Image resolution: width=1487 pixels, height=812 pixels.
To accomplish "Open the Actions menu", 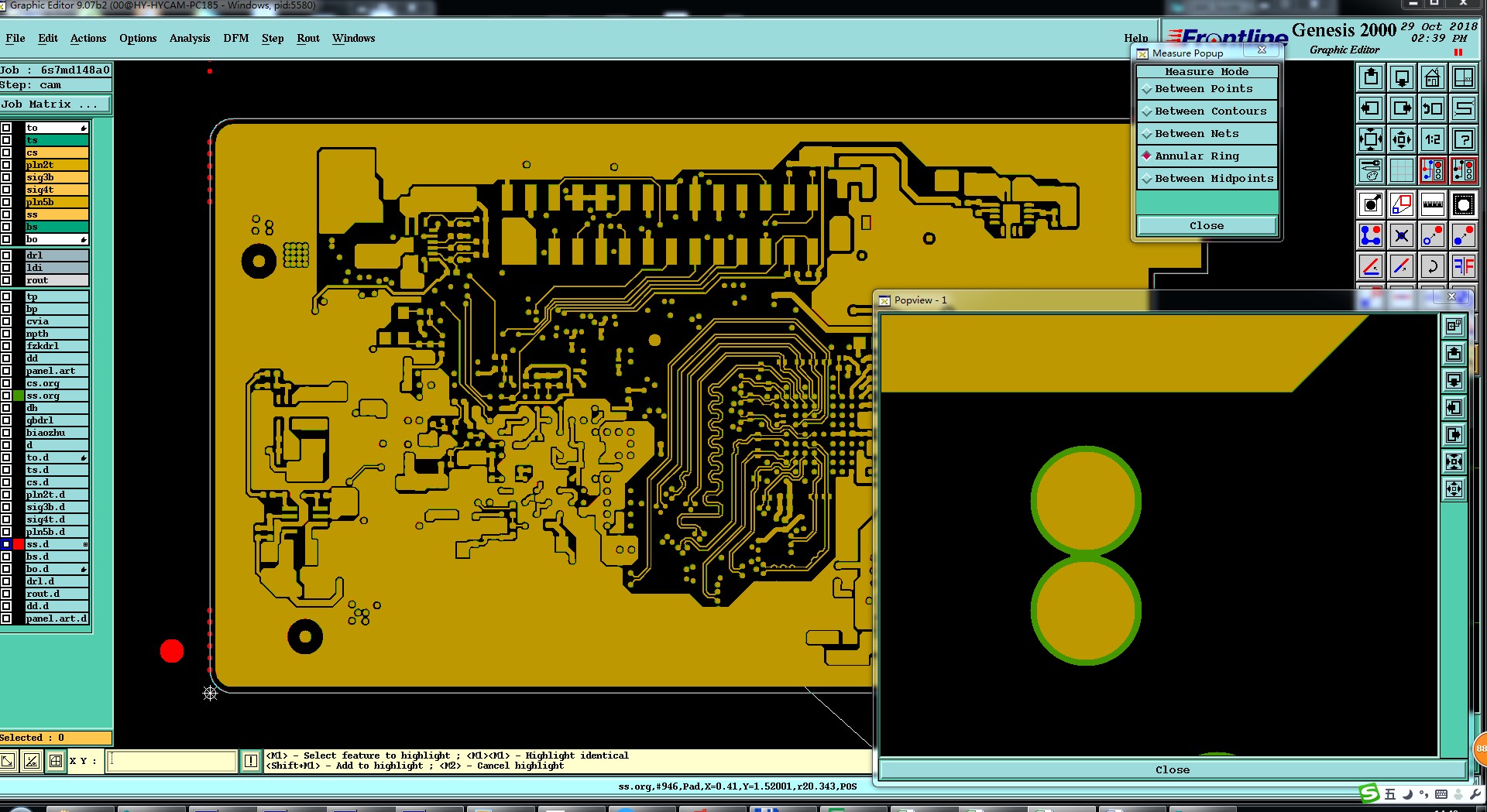I will tap(88, 38).
